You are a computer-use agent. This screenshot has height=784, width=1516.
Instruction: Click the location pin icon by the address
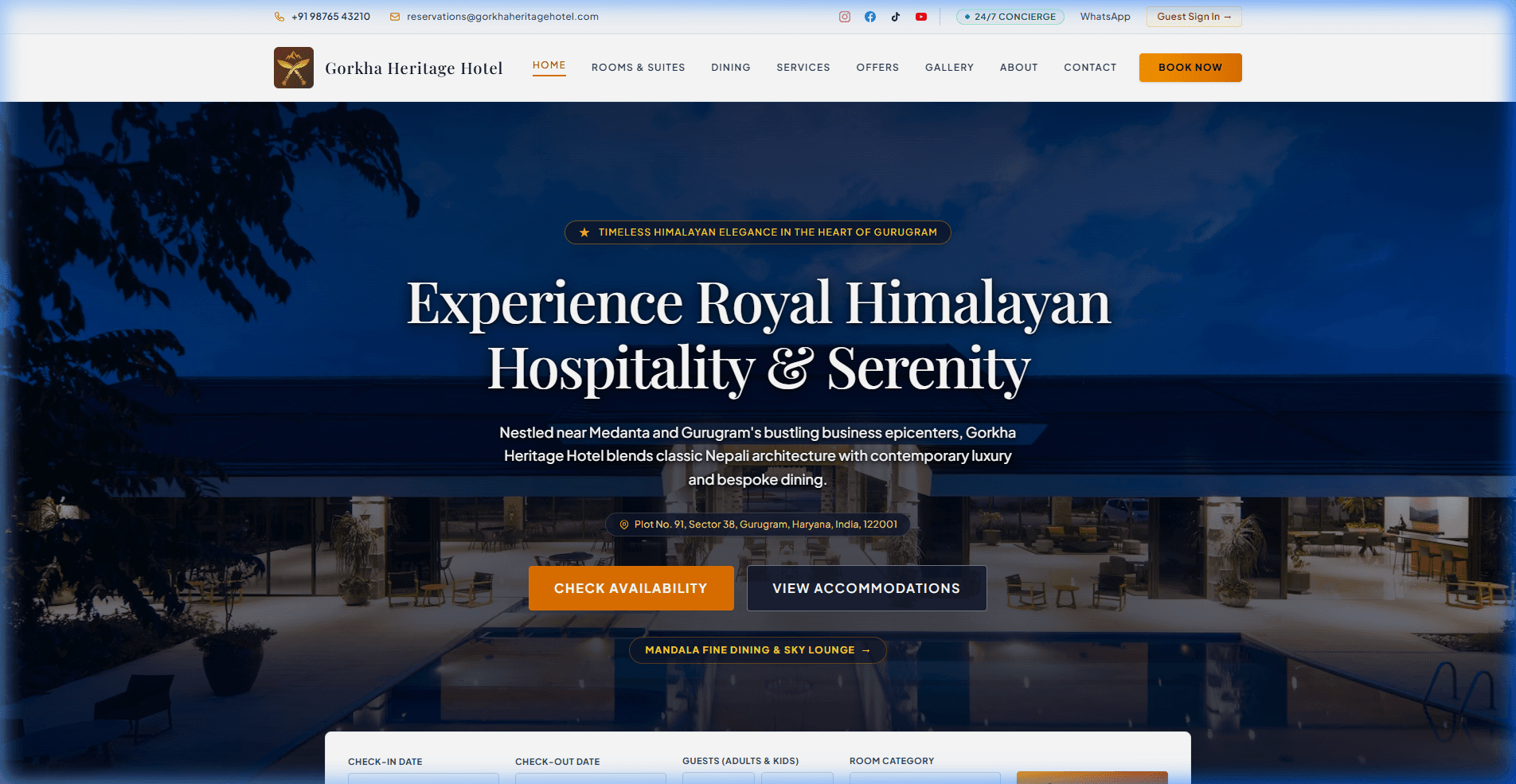pos(624,525)
